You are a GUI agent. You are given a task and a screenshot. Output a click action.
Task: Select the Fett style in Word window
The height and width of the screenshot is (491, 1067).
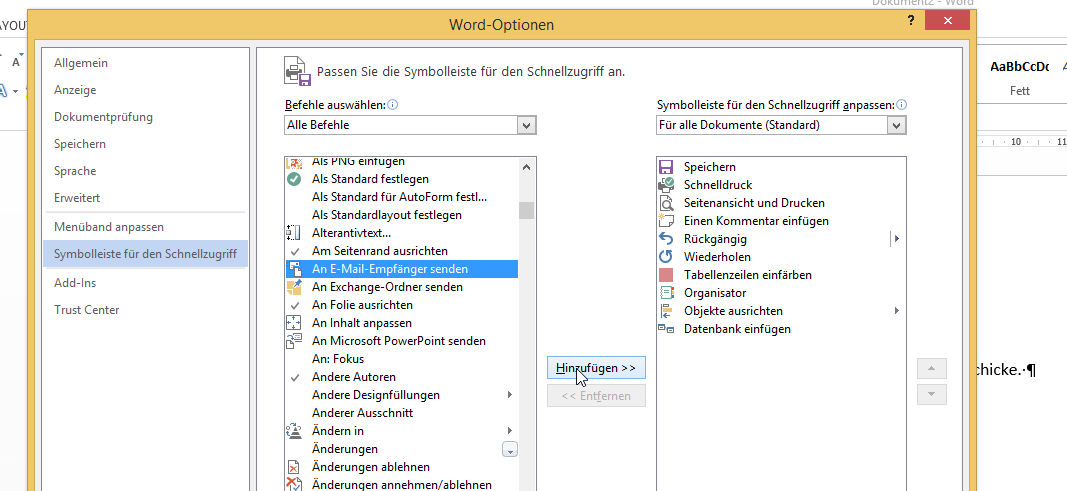click(x=1019, y=78)
